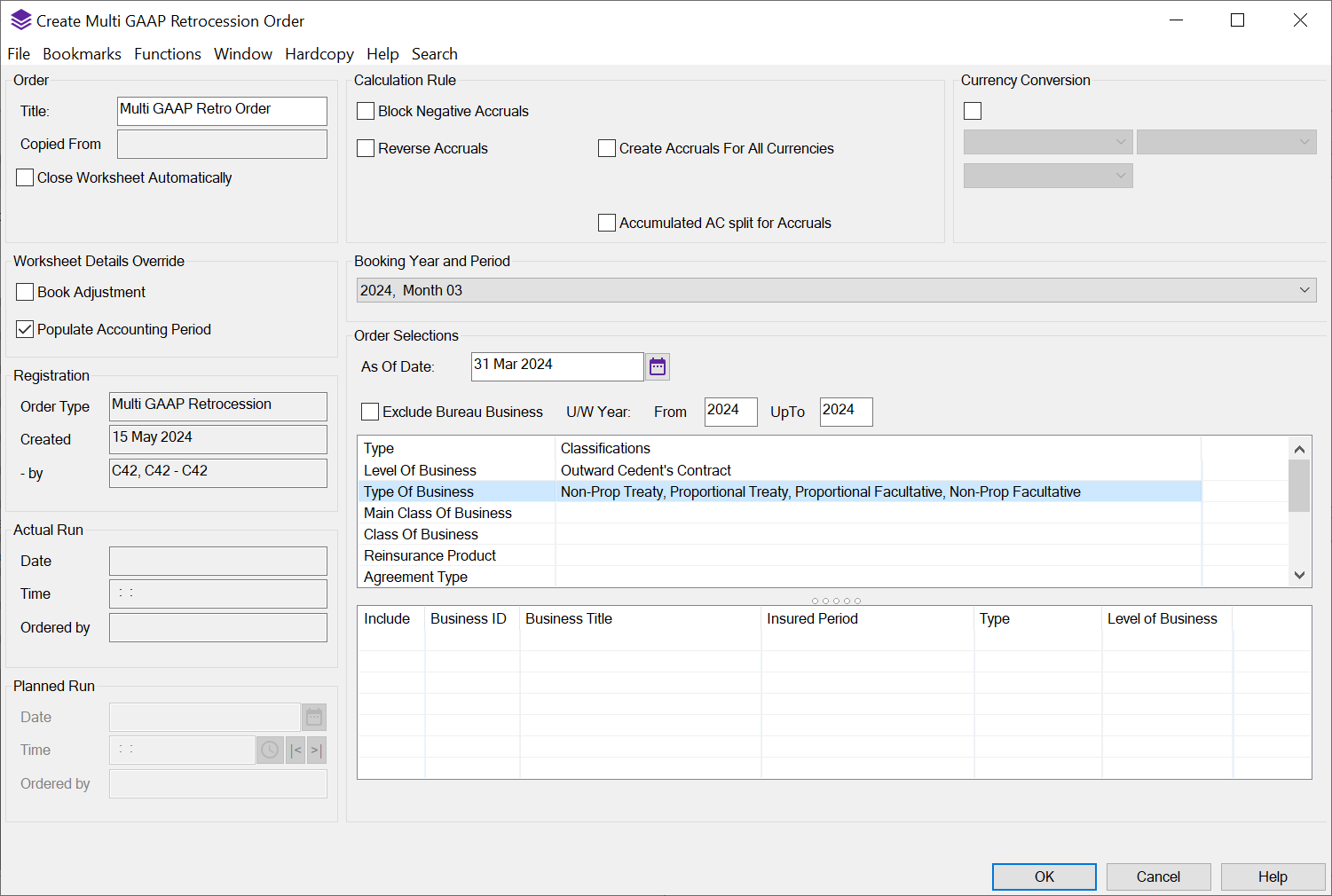Screen dimensions: 1332x896
Task: Open the Bookmarks menu
Action: click(x=82, y=54)
